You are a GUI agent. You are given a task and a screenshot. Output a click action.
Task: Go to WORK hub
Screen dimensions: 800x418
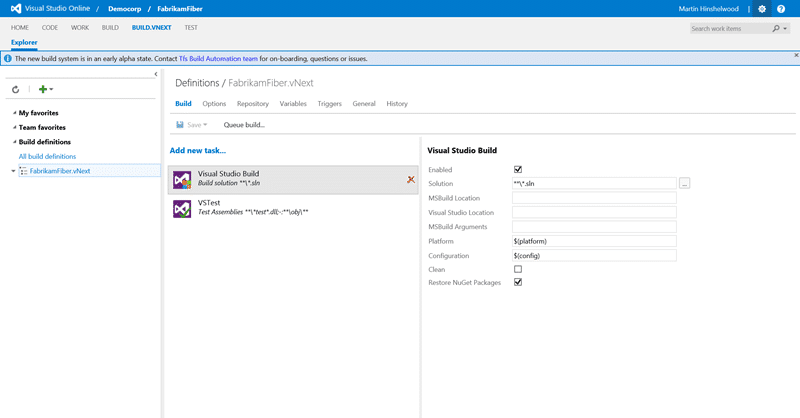click(80, 28)
